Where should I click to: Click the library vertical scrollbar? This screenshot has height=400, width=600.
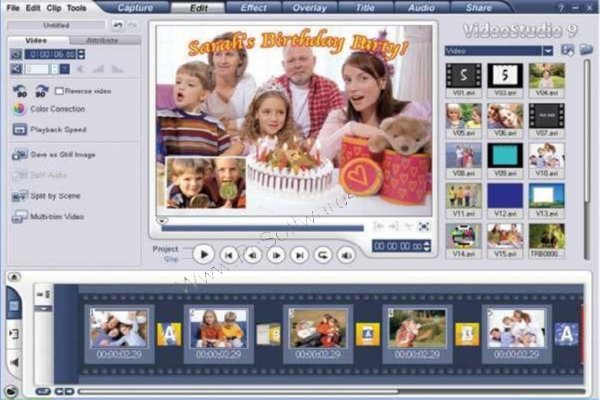587,159
